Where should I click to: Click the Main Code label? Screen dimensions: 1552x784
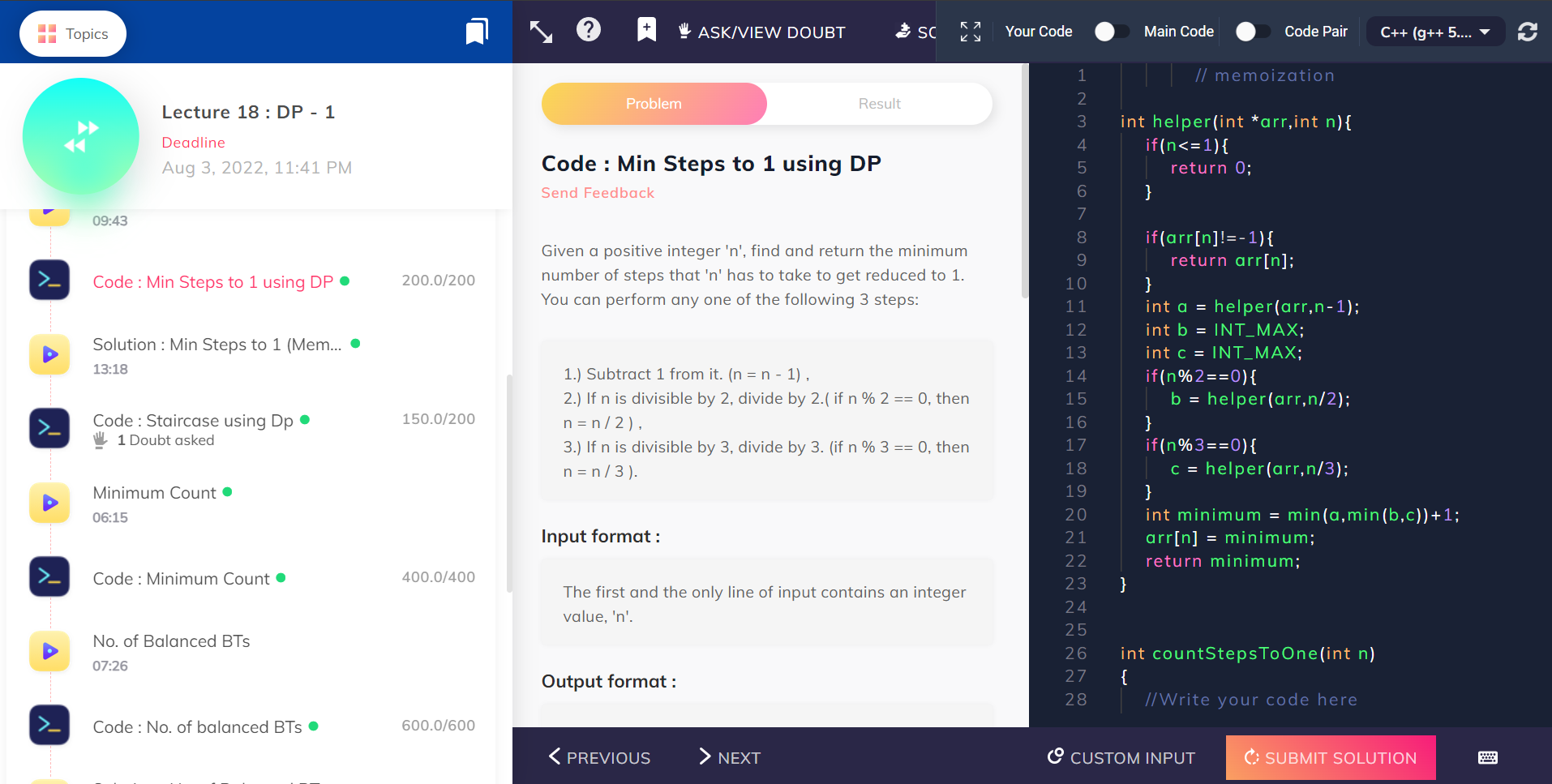pyautogui.click(x=1179, y=32)
